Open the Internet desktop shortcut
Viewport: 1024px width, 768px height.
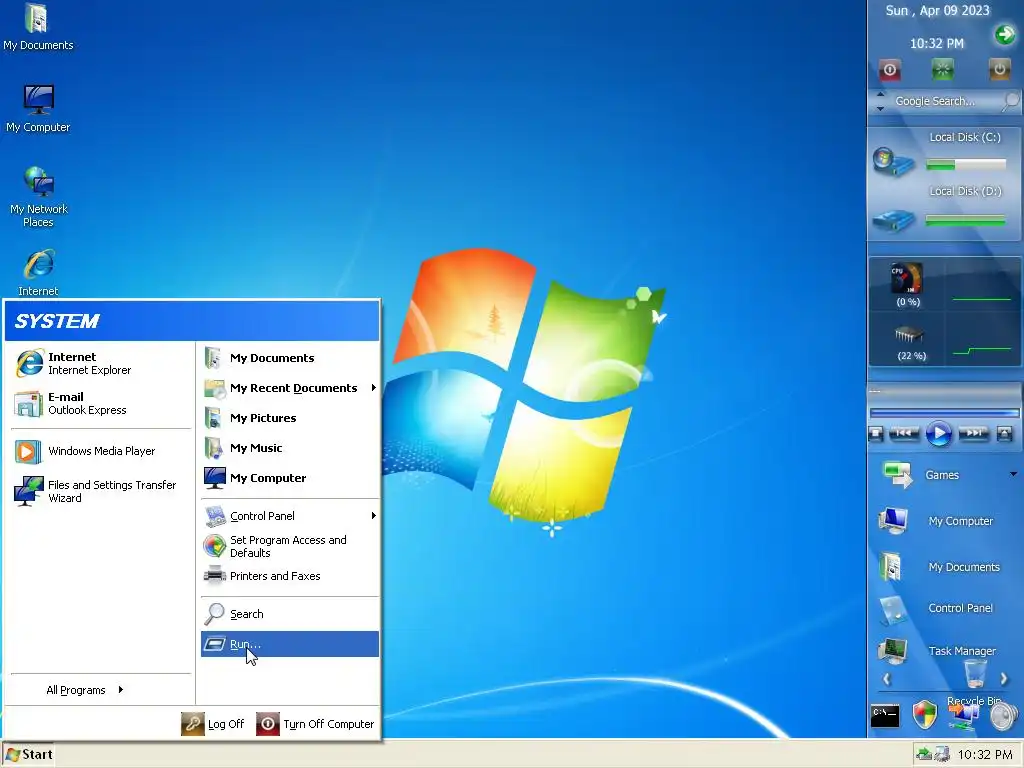(38, 272)
